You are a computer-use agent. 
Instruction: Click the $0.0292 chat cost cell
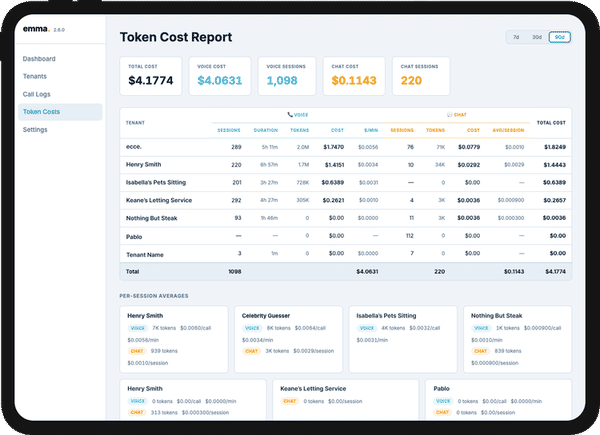pos(469,165)
